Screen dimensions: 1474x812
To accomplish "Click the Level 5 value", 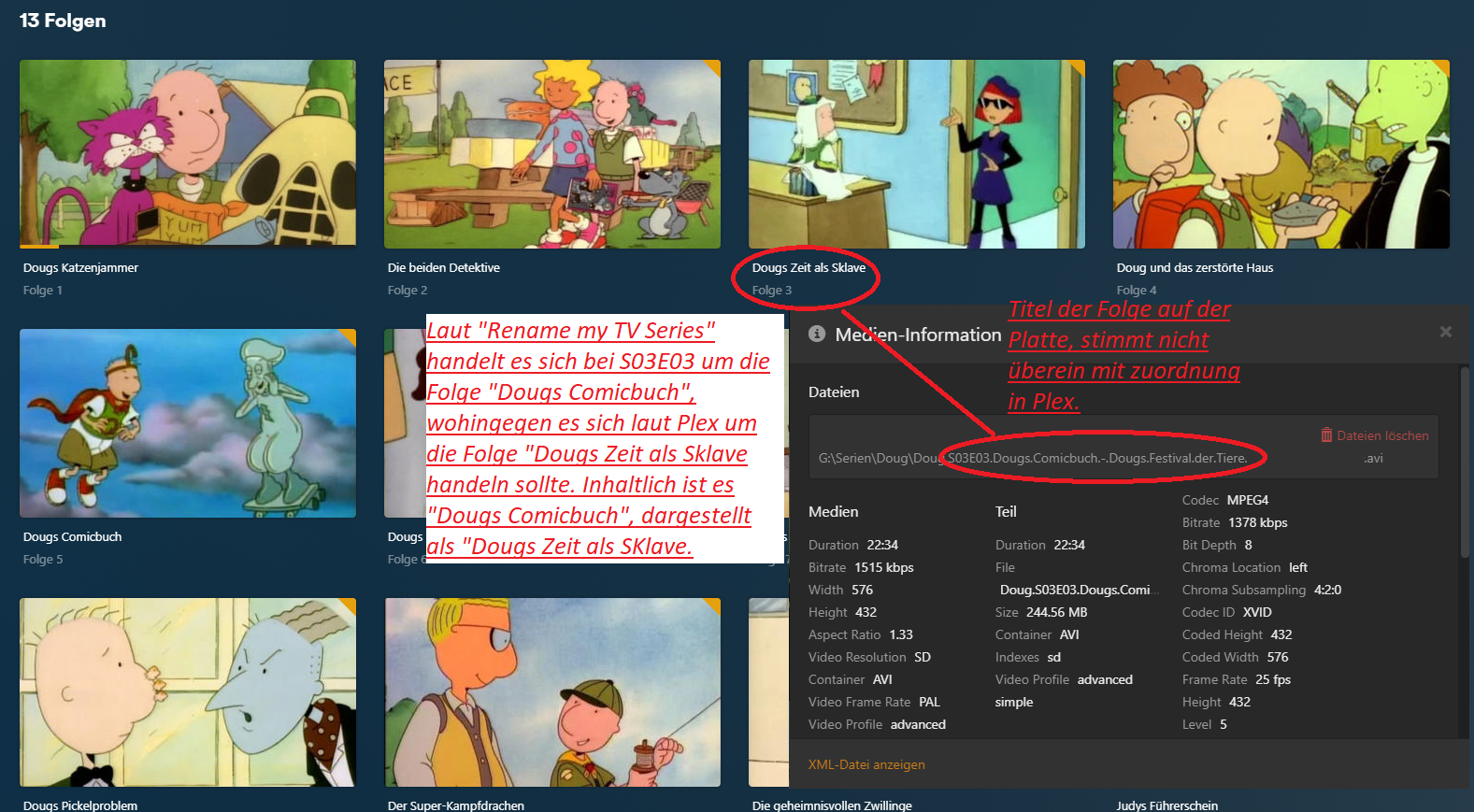I will (x=1224, y=724).
